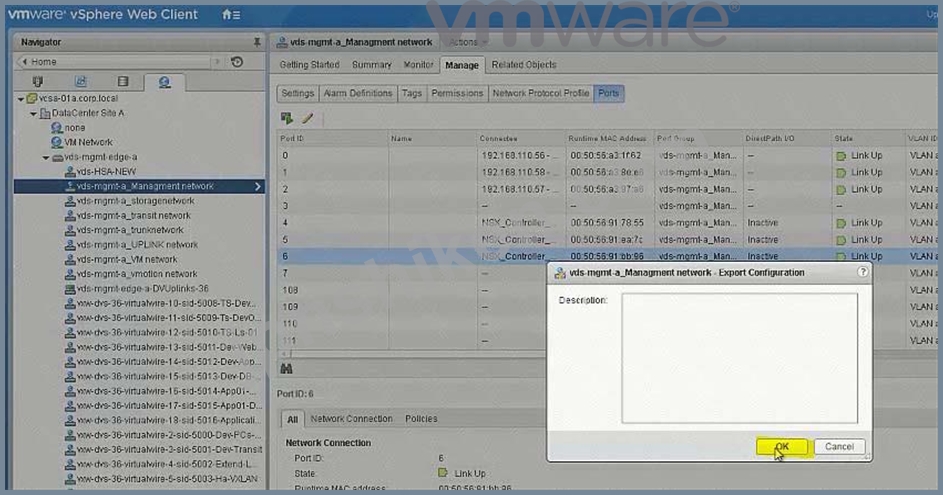
Task: Click the VM Network icon
Action: pyautogui.click(x=57, y=143)
